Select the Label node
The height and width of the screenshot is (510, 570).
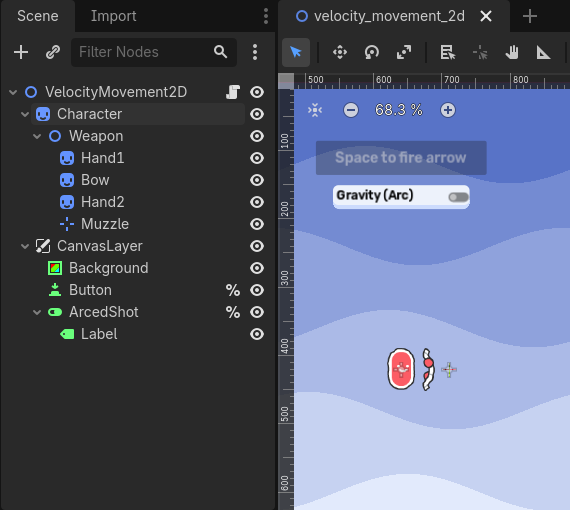click(x=99, y=334)
